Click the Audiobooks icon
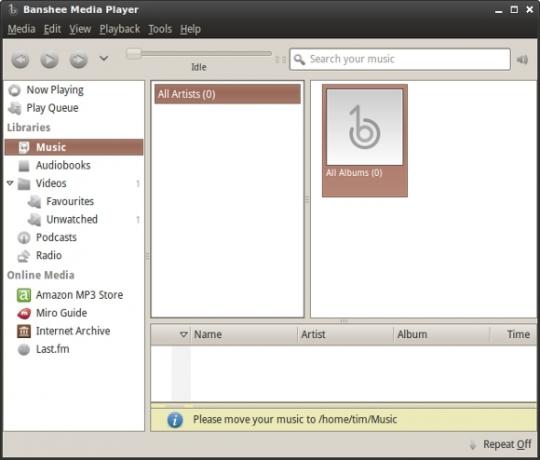The height and width of the screenshot is (460, 540). (x=24, y=166)
